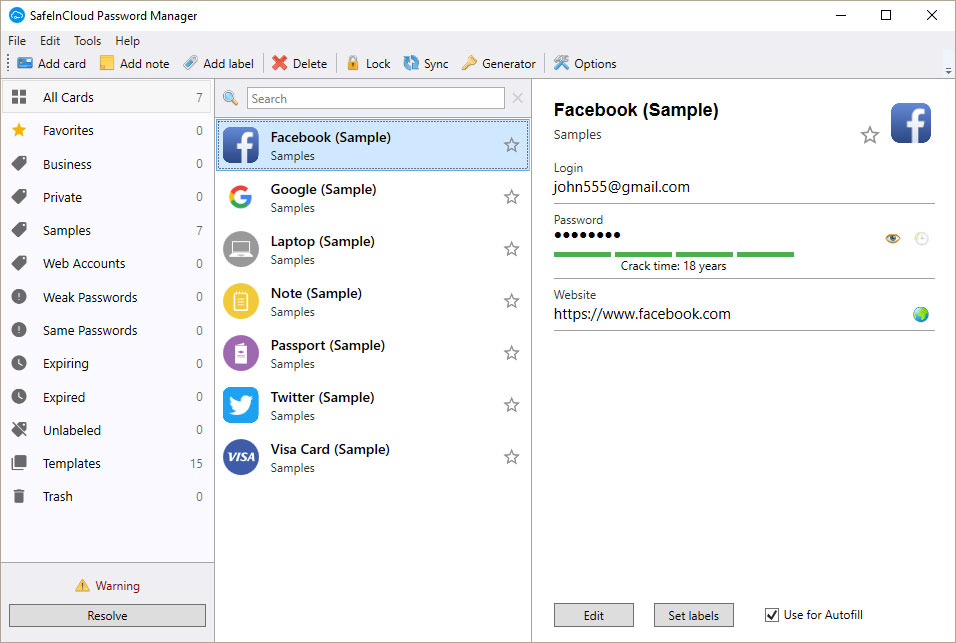Open password history clock icon

pyautogui.click(x=922, y=238)
